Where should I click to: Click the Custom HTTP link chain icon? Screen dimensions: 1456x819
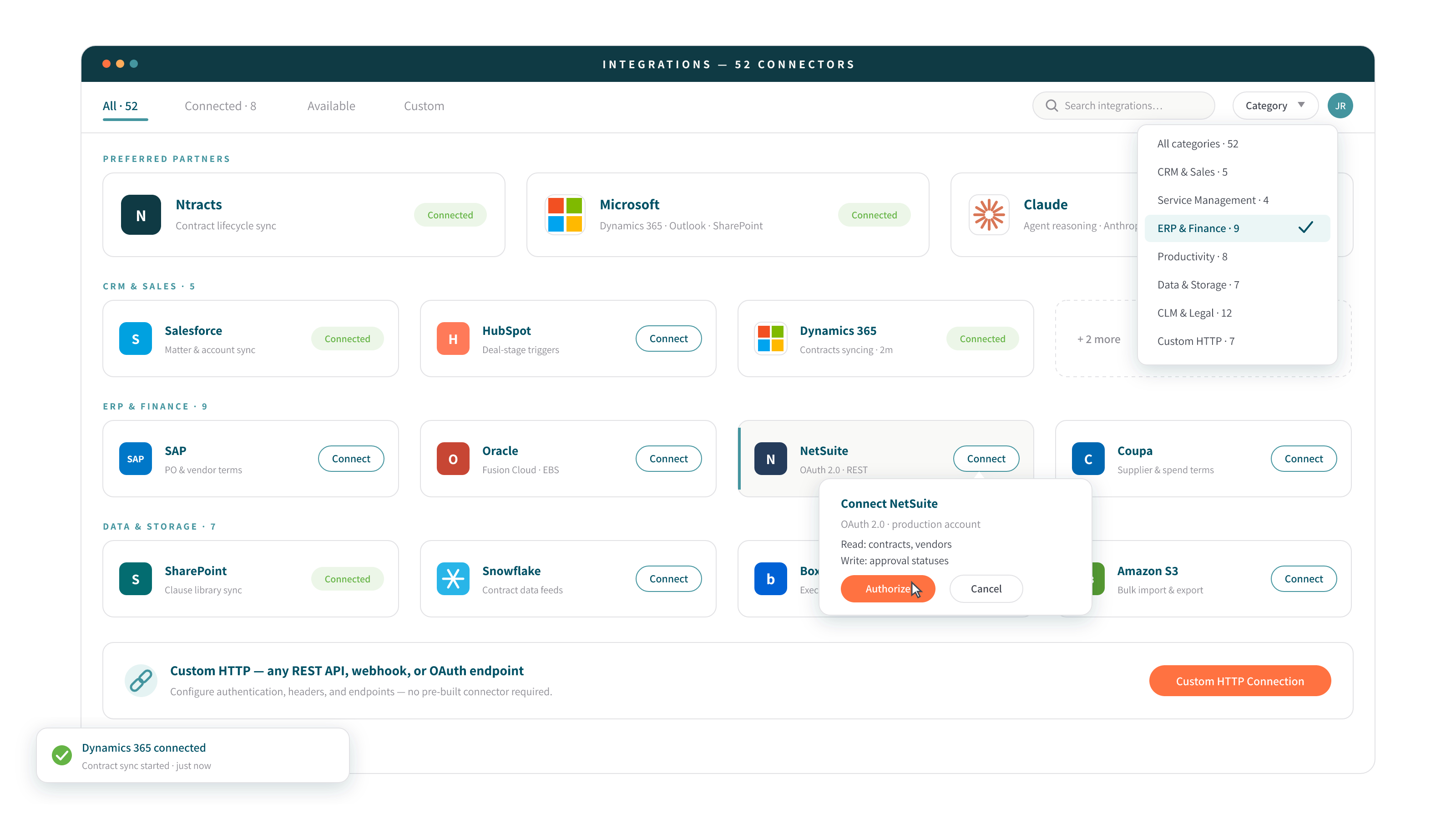141,681
